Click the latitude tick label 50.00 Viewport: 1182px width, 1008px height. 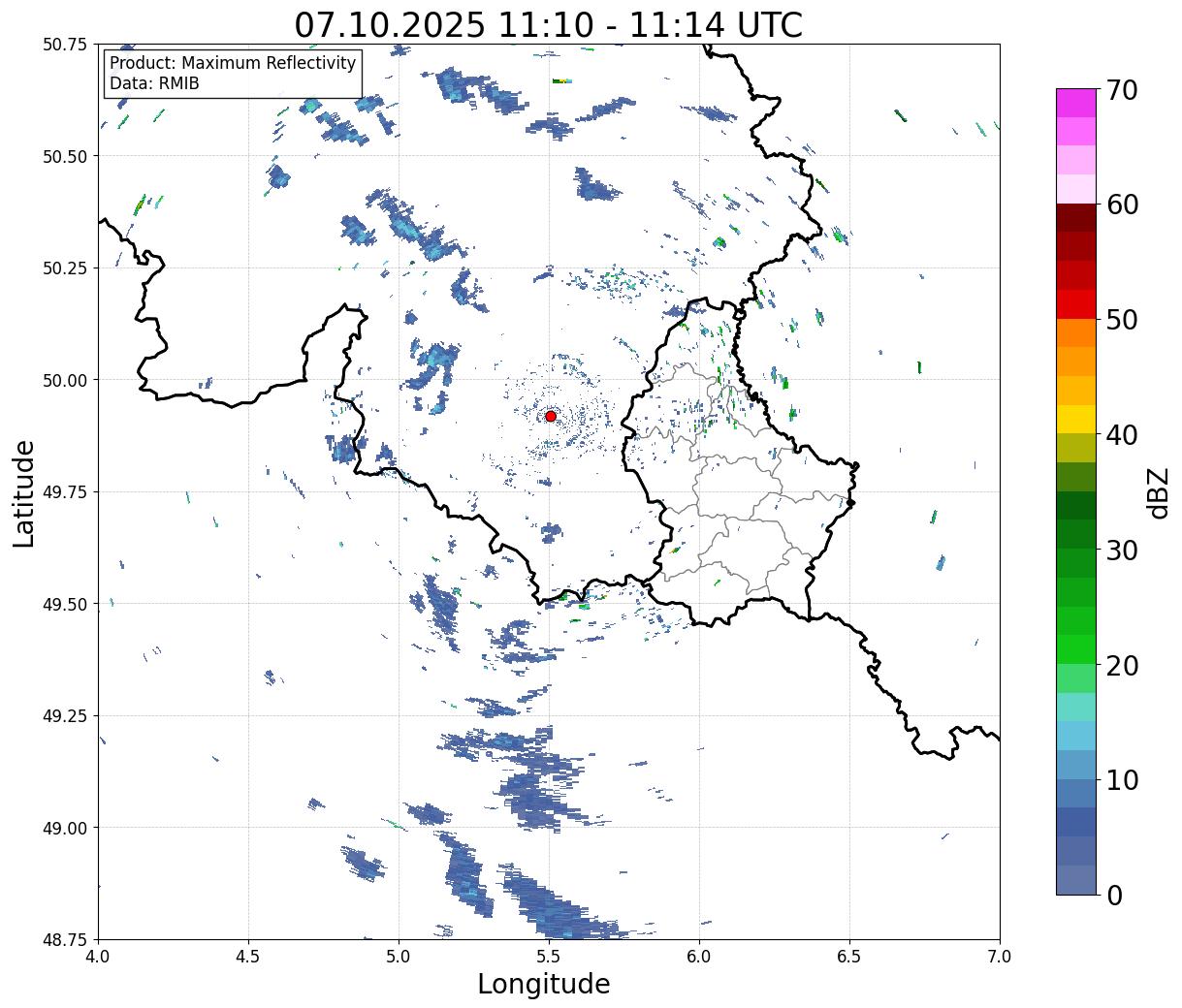(x=64, y=380)
